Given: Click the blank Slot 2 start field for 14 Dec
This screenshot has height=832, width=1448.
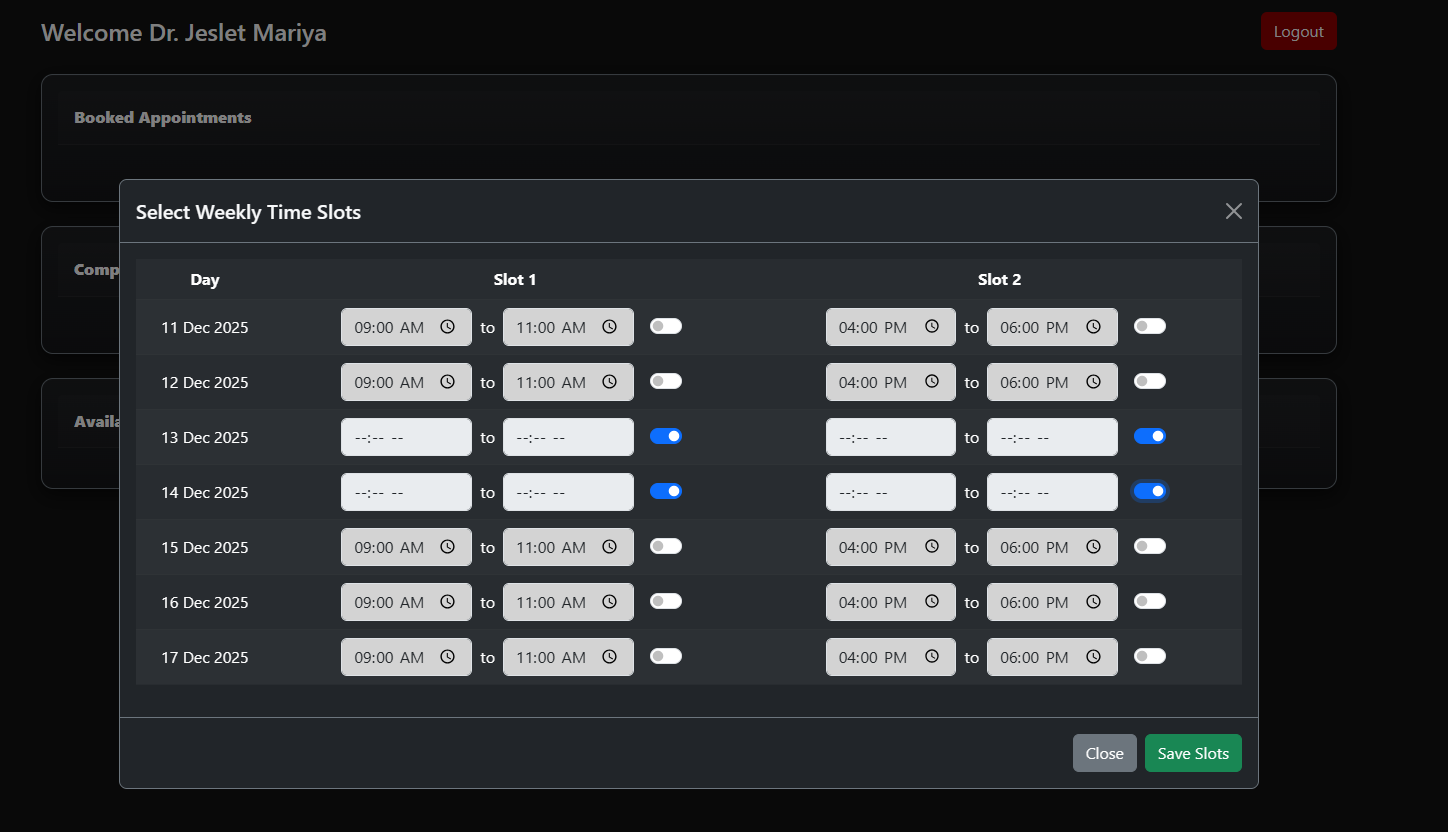Looking at the screenshot, I should [x=891, y=492].
